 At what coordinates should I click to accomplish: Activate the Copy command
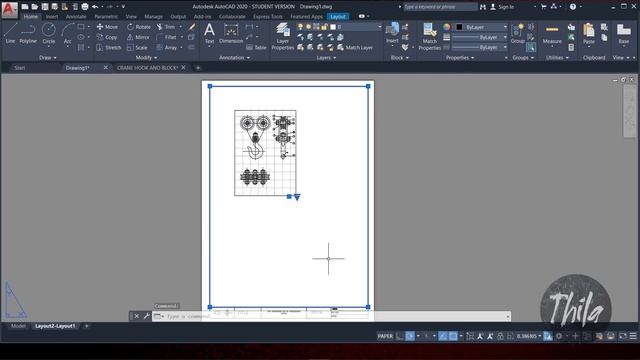click(x=107, y=37)
